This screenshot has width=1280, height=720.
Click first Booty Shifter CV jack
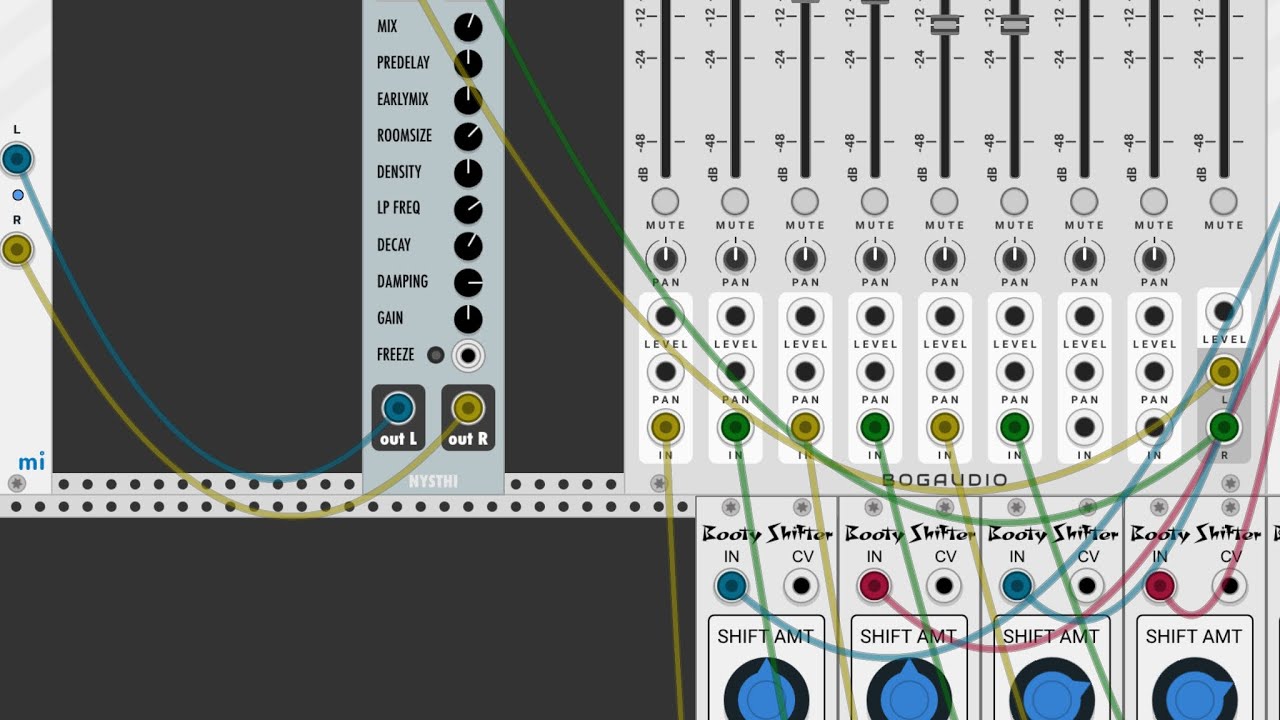[x=801, y=586]
